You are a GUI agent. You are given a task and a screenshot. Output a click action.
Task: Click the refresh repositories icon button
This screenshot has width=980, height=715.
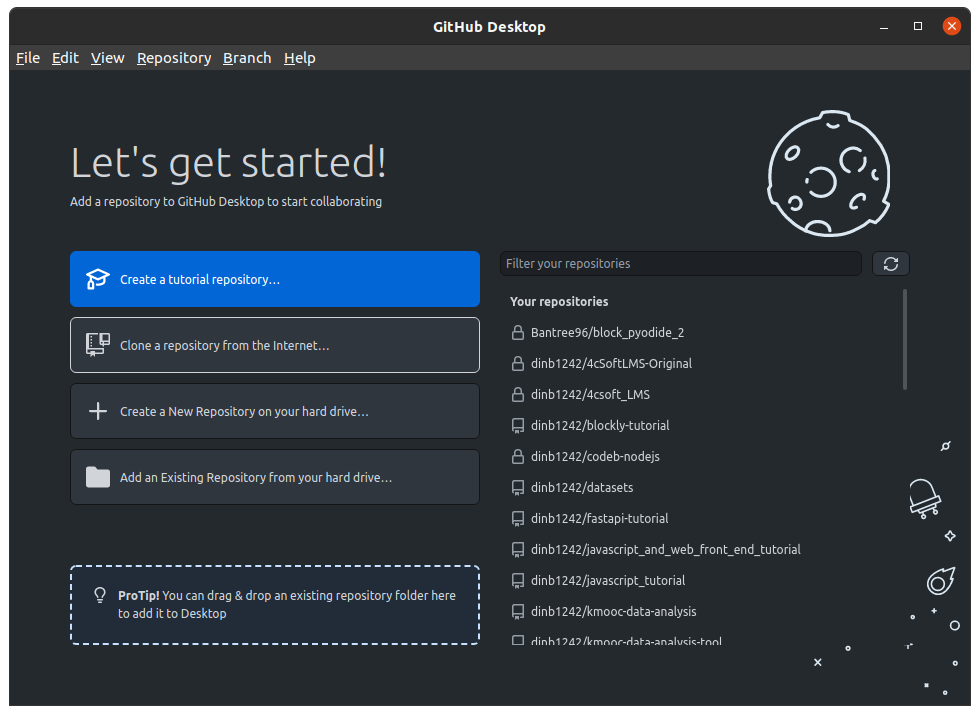coord(891,264)
